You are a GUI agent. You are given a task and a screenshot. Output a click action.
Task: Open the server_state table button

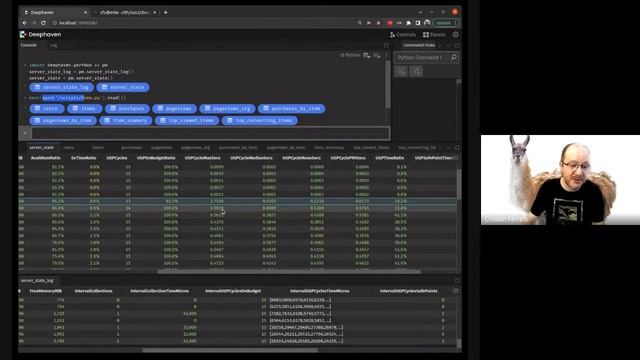123,87
